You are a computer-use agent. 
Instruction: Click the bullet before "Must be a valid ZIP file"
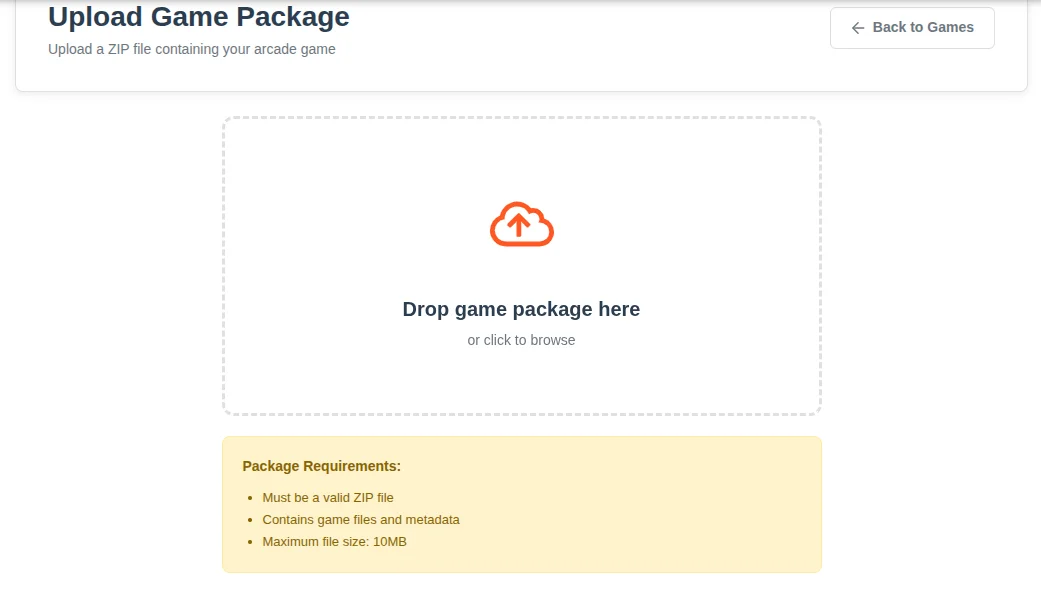[249, 498]
